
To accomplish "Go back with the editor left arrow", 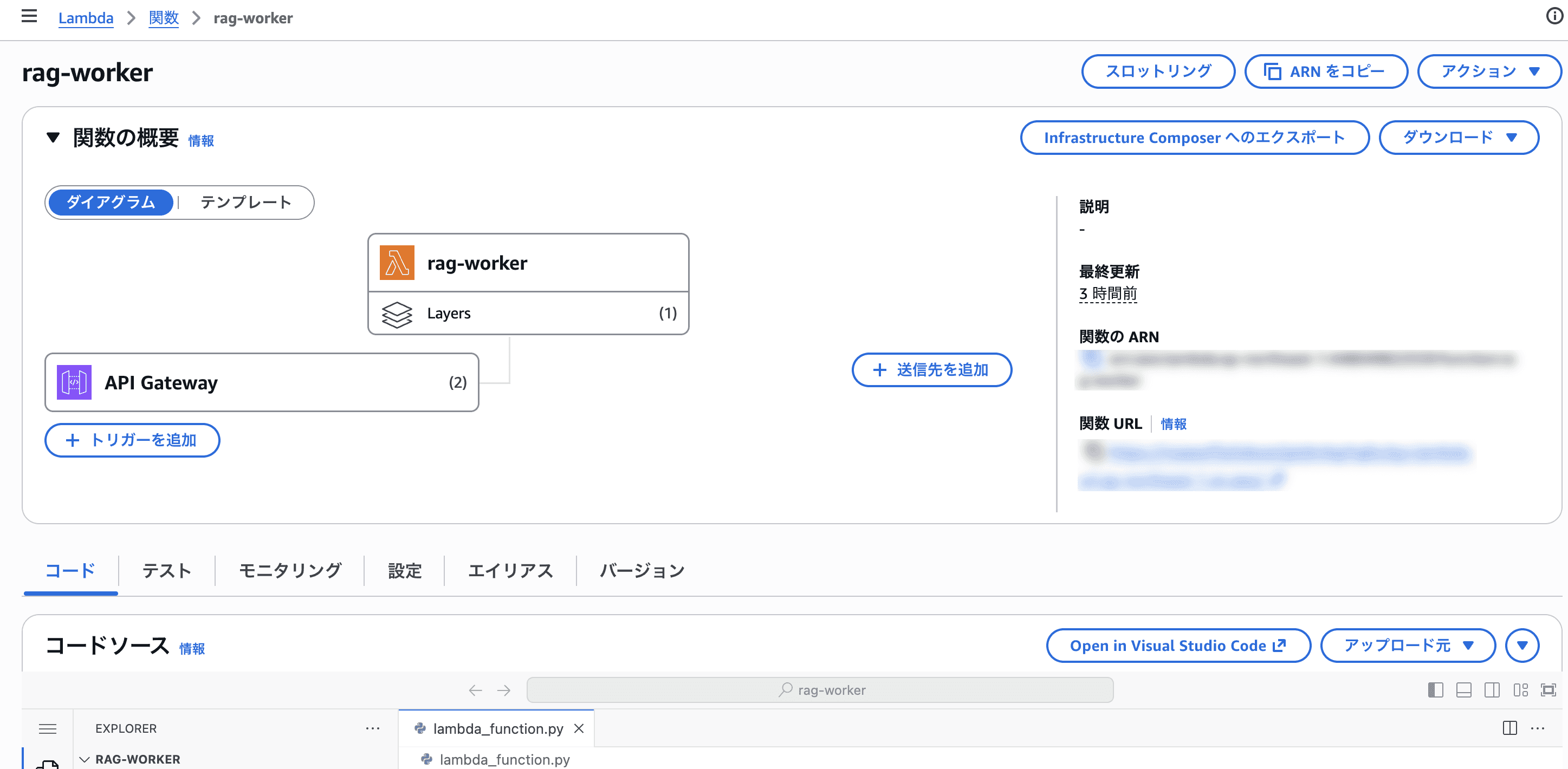I will (x=475, y=690).
